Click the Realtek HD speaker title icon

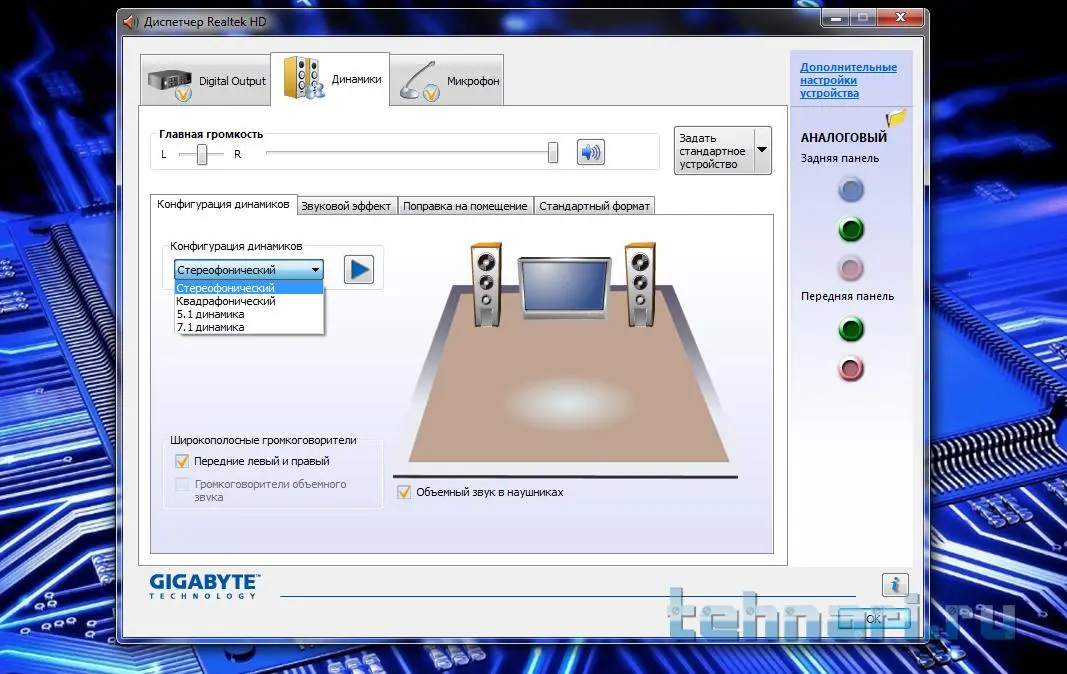130,22
